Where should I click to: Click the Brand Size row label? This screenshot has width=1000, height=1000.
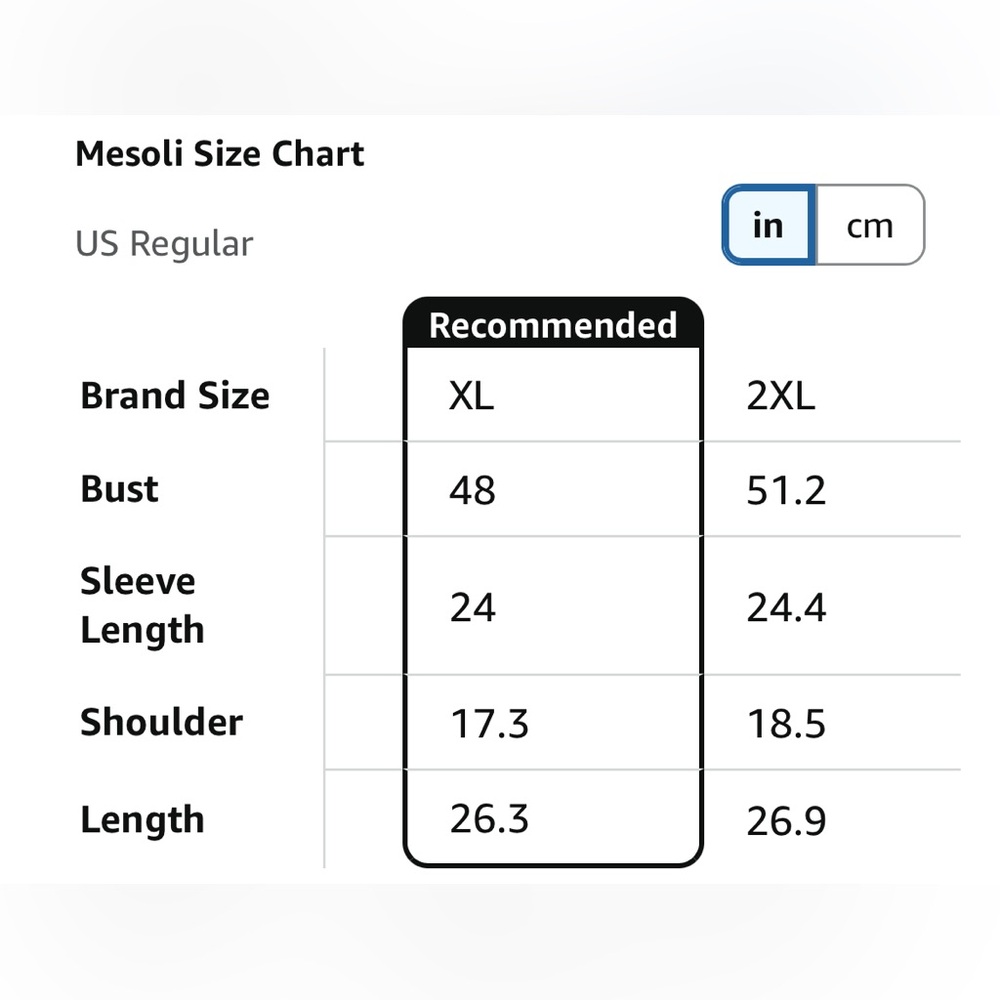(x=175, y=396)
